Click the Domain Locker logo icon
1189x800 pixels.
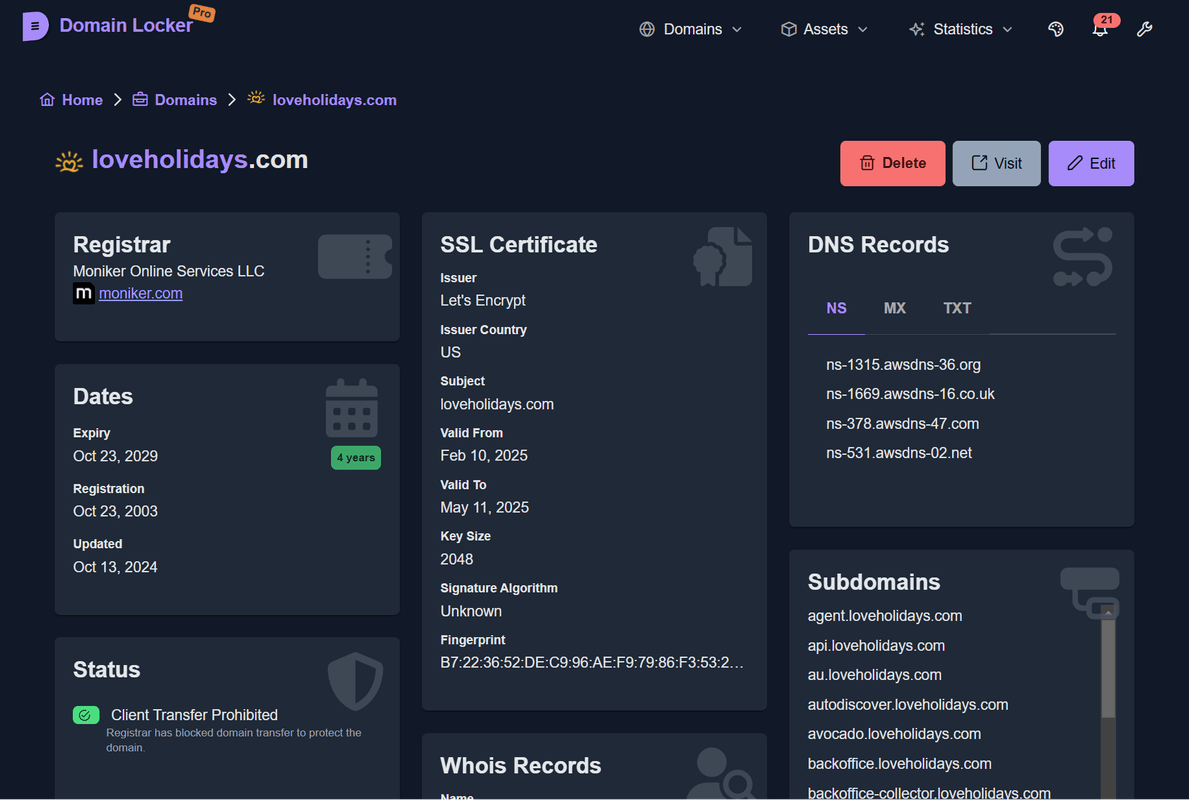pyautogui.click(x=35, y=27)
